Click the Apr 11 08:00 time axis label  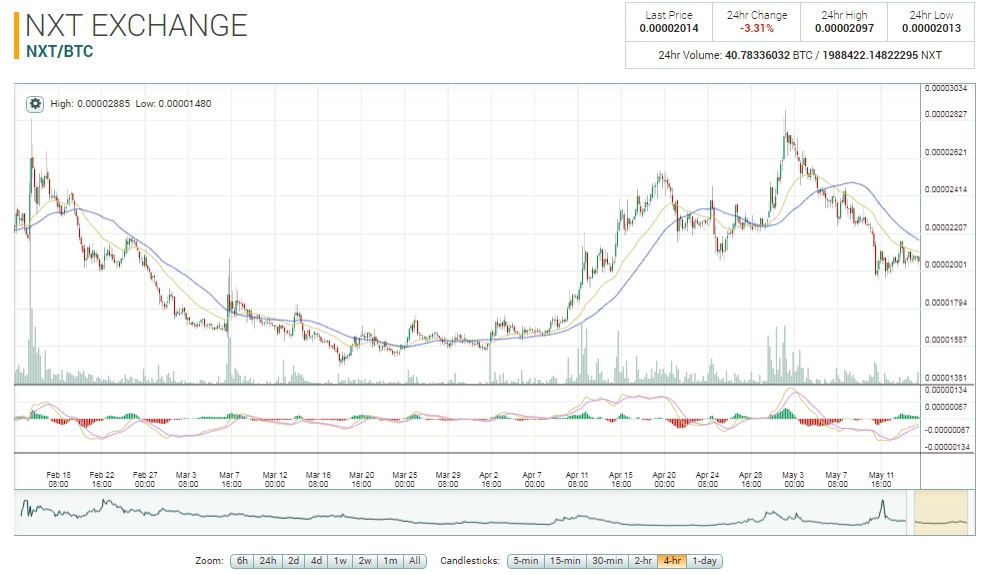(x=577, y=479)
